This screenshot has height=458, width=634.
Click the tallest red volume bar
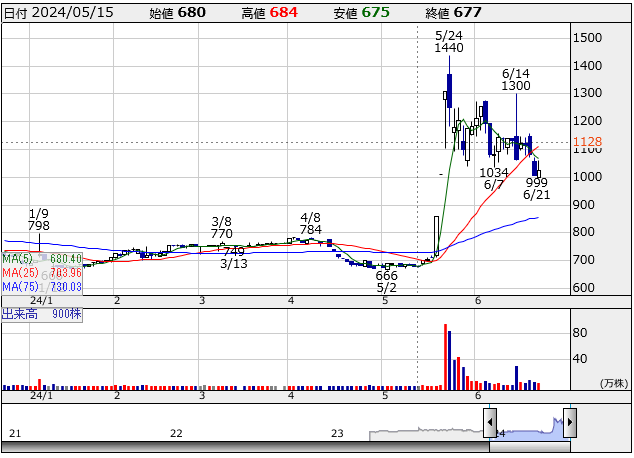444,356
